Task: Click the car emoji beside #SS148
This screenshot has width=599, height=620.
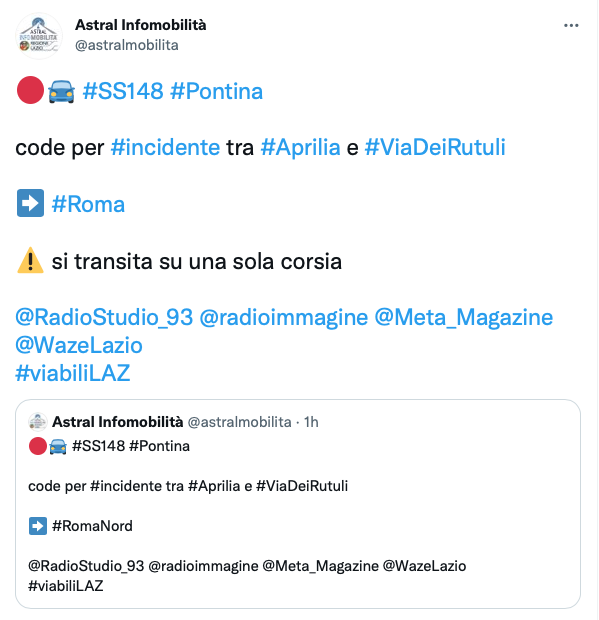Action: [x=61, y=91]
